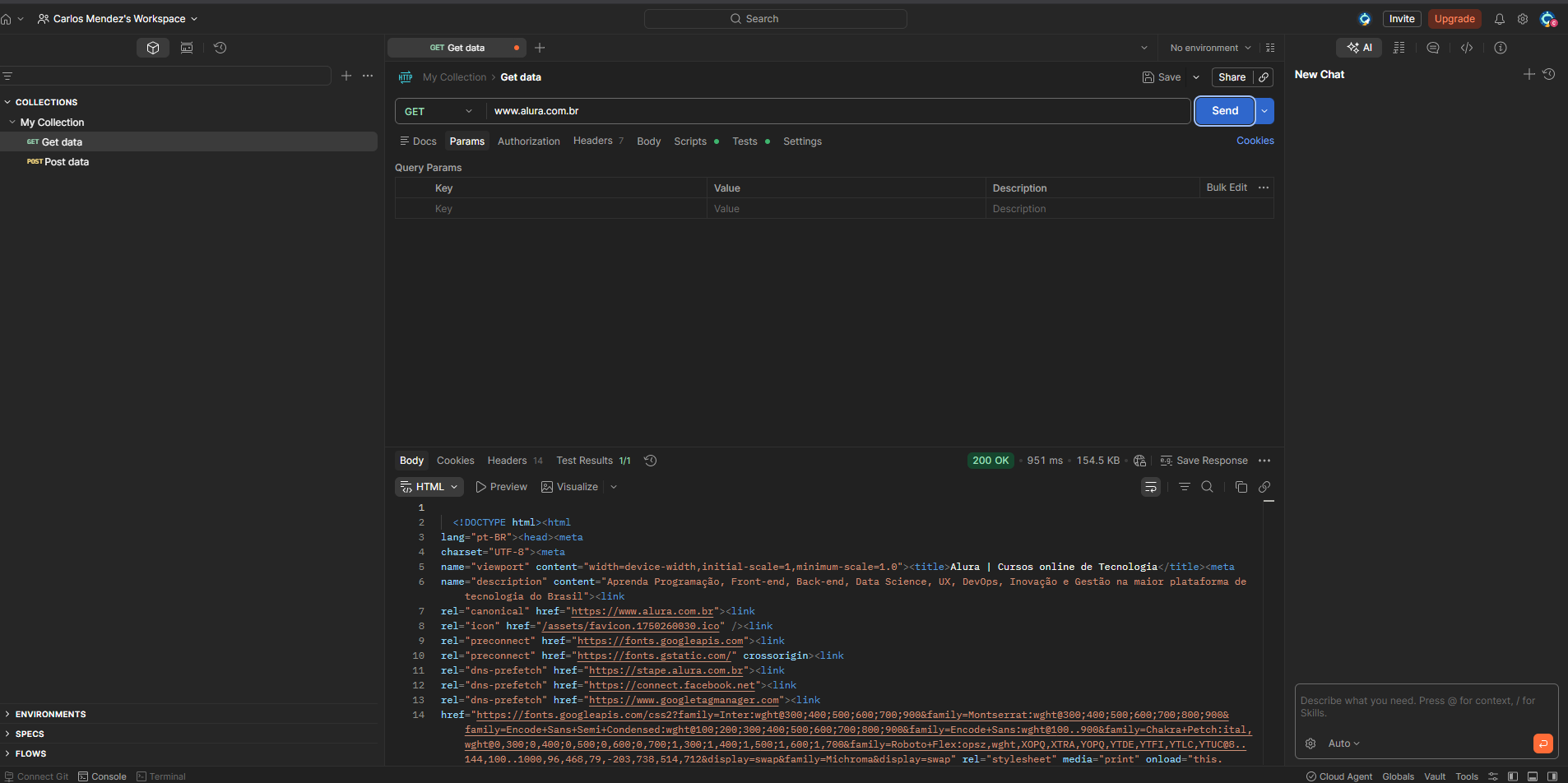Copy the response body to clipboard
The width and height of the screenshot is (1568, 783).
[x=1241, y=487]
